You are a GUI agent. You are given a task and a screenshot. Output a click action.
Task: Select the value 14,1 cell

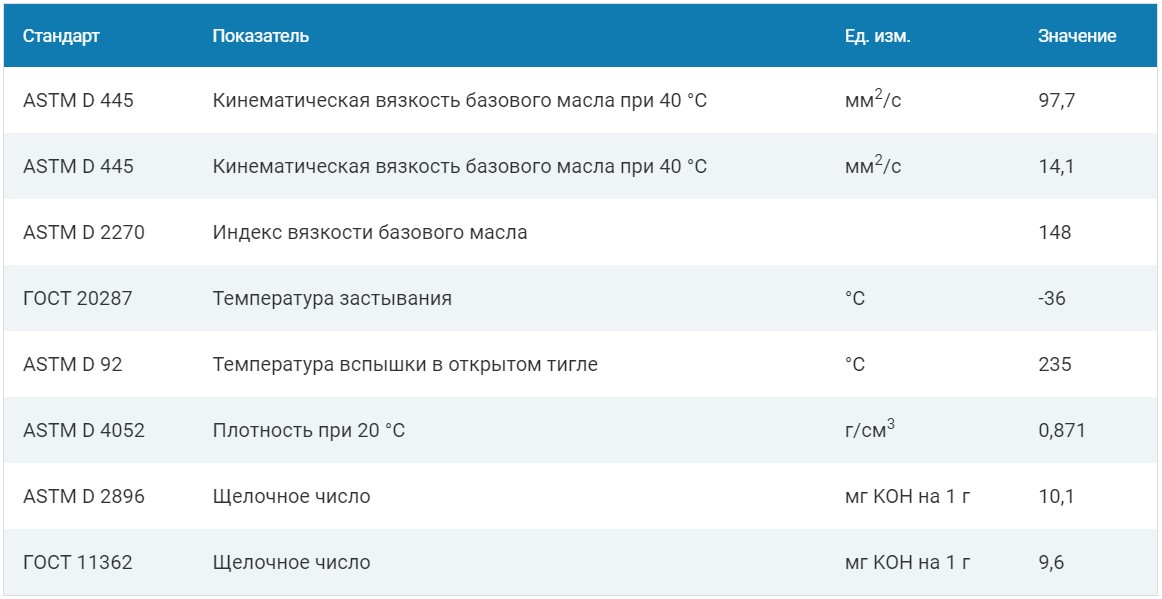tap(1057, 167)
